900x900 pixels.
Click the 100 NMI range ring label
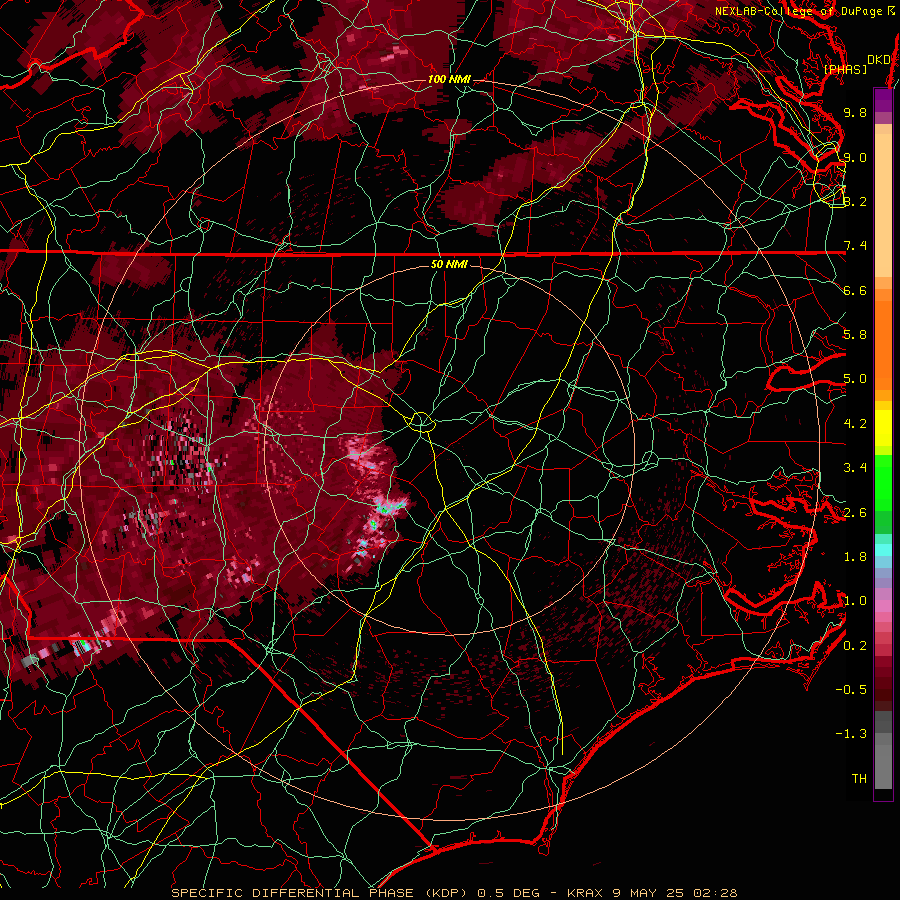449,79
